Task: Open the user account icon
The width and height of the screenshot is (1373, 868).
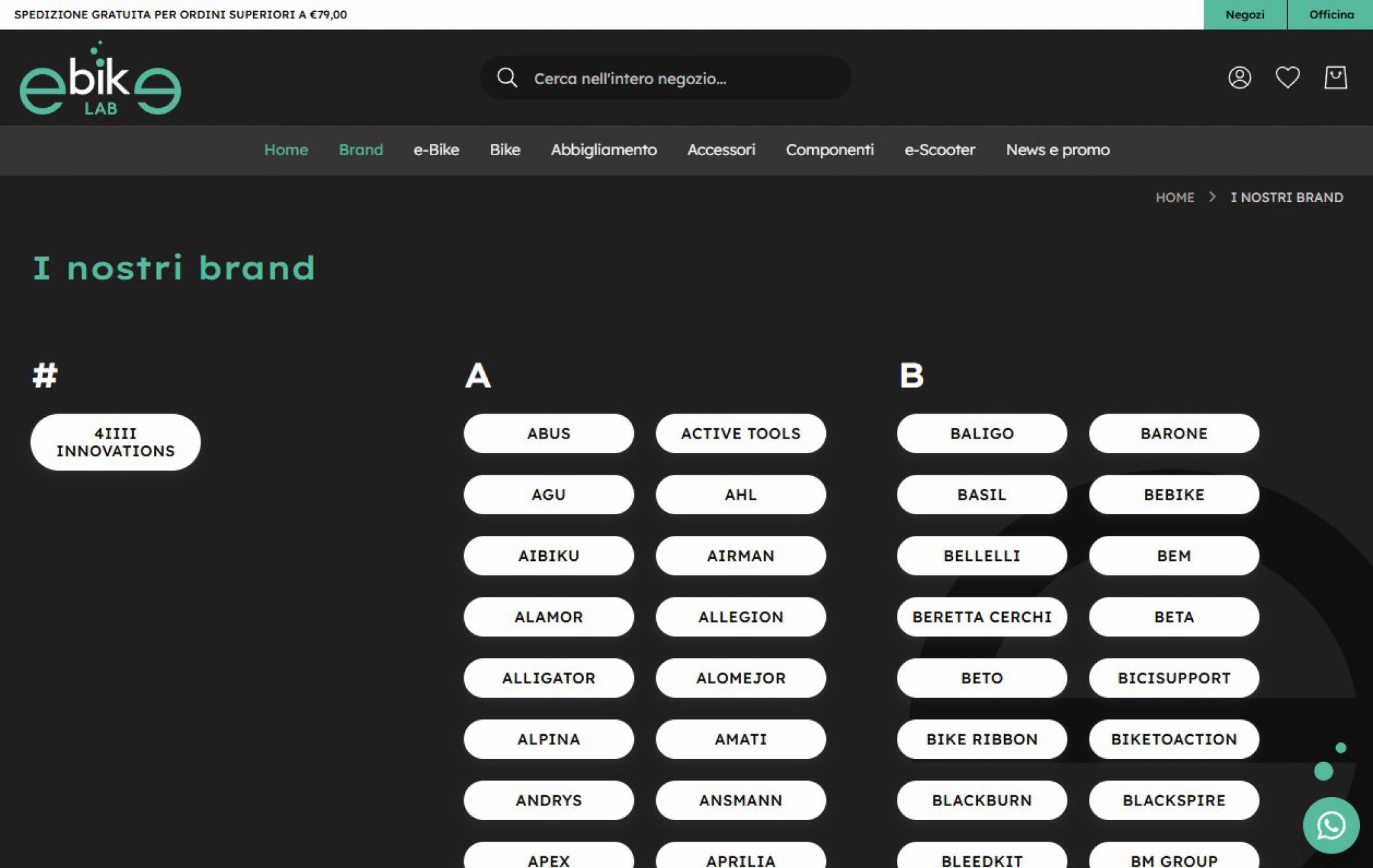Action: click(1240, 78)
